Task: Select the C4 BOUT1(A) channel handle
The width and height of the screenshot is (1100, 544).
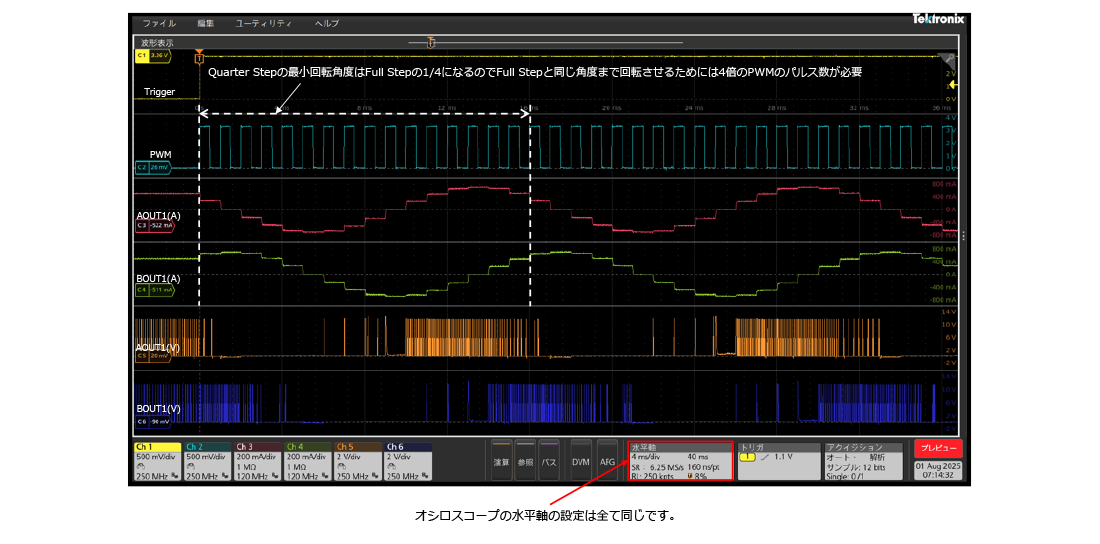Action: pos(155,290)
